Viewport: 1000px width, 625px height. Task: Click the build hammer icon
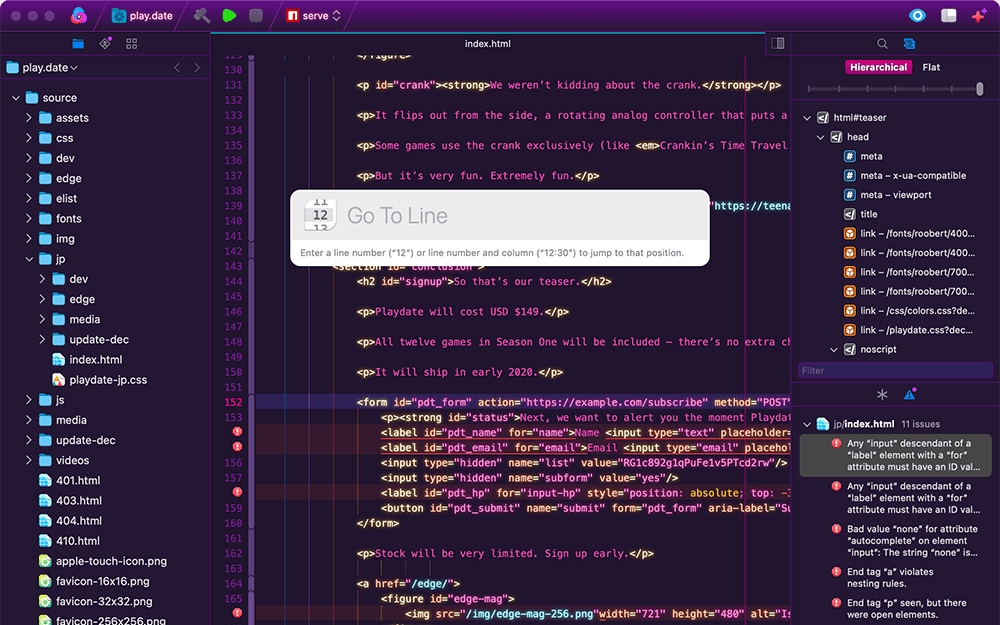[202, 15]
